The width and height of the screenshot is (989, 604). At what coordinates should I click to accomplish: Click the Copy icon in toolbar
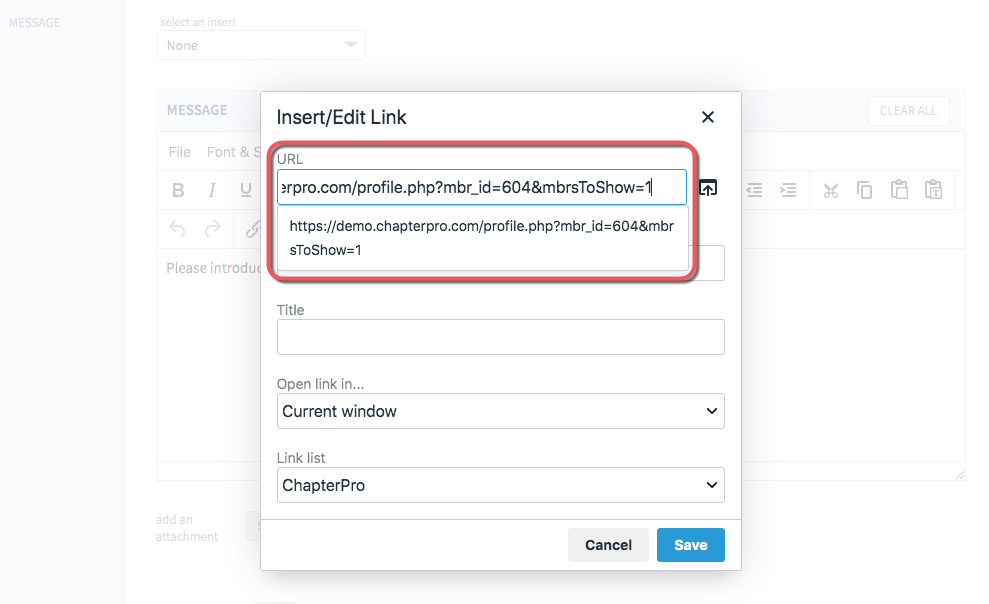865,190
